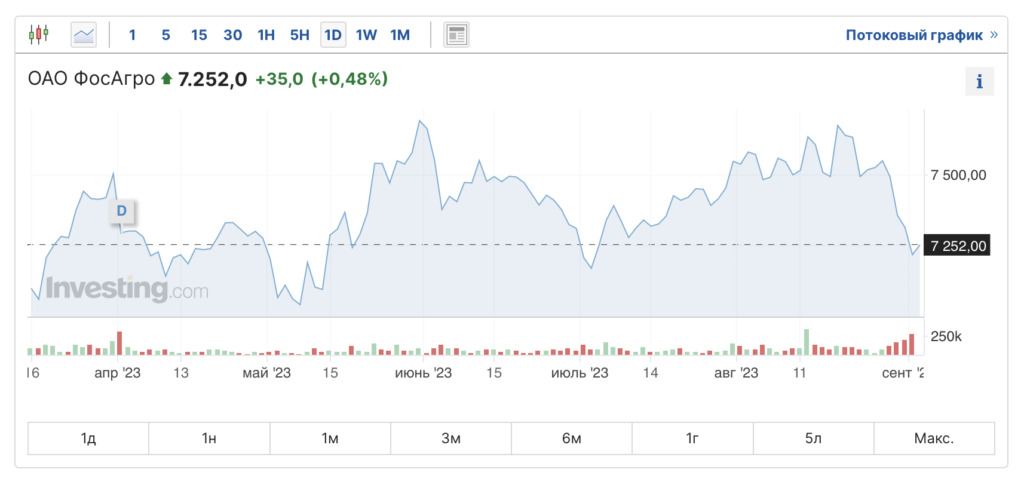
Task: Click the info 'i' button
Action: [x=979, y=82]
